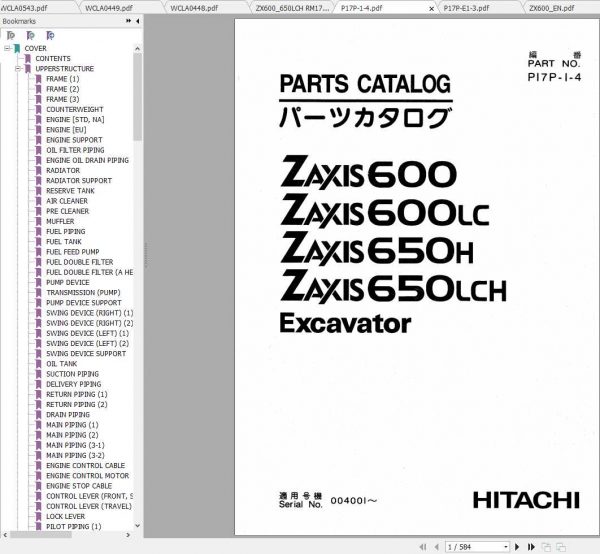The width and height of the screenshot is (600, 554).
Task: Open ENGINE [EU] bookmark
Action: [66, 130]
